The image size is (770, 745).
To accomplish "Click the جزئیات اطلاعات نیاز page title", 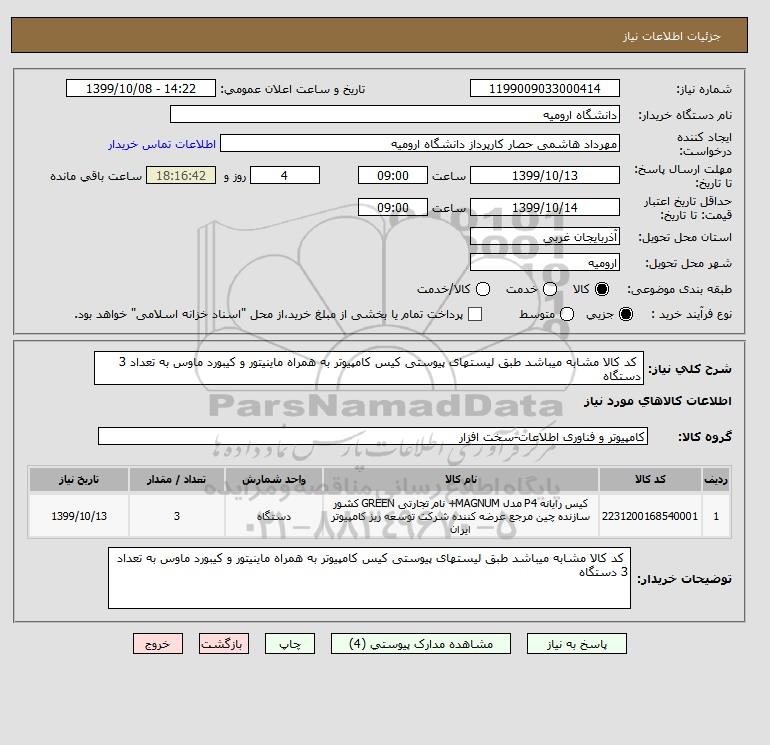I will pos(671,36).
